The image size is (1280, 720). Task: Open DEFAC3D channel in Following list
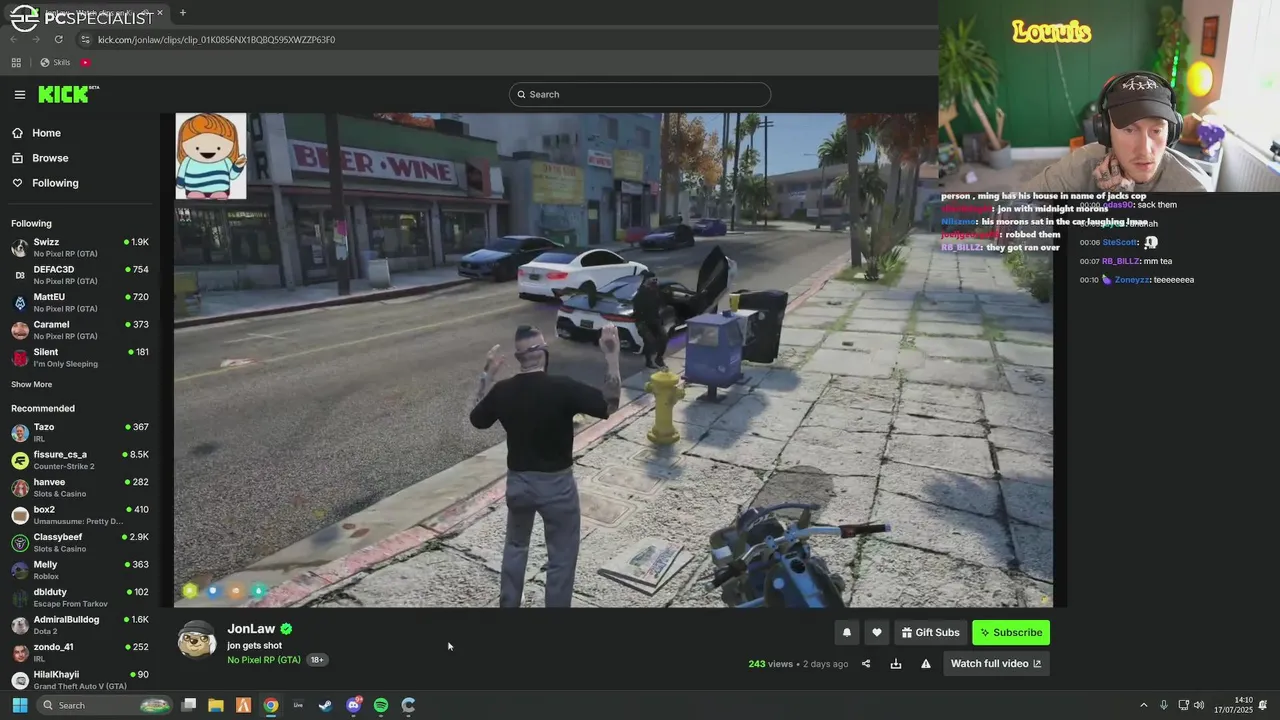(x=80, y=275)
